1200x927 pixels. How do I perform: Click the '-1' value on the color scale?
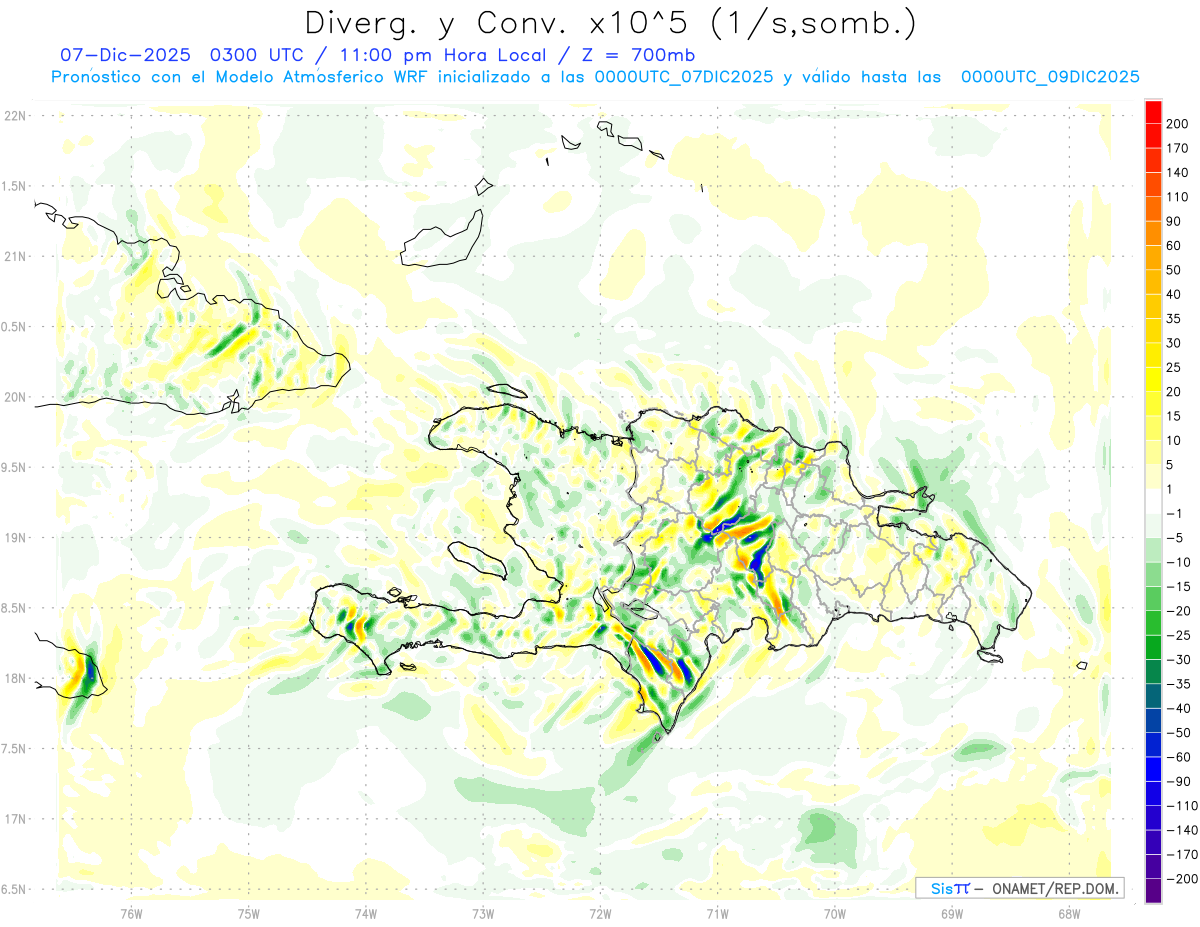(1175, 513)
